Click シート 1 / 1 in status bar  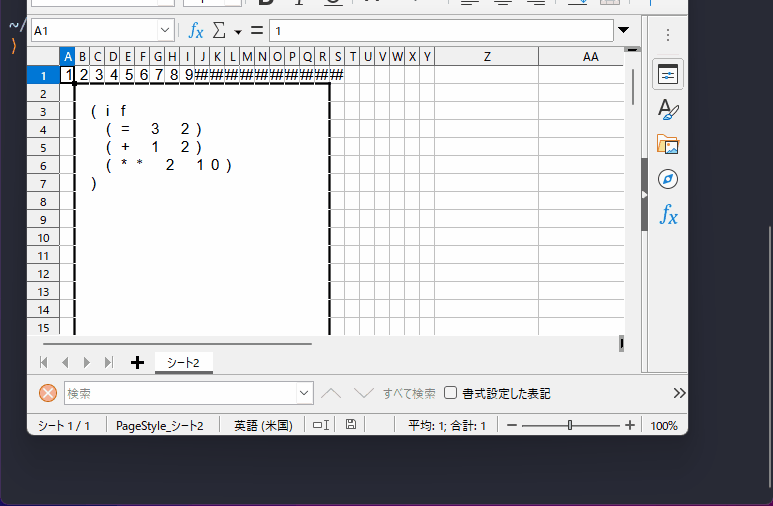click(x=64, y=426)
